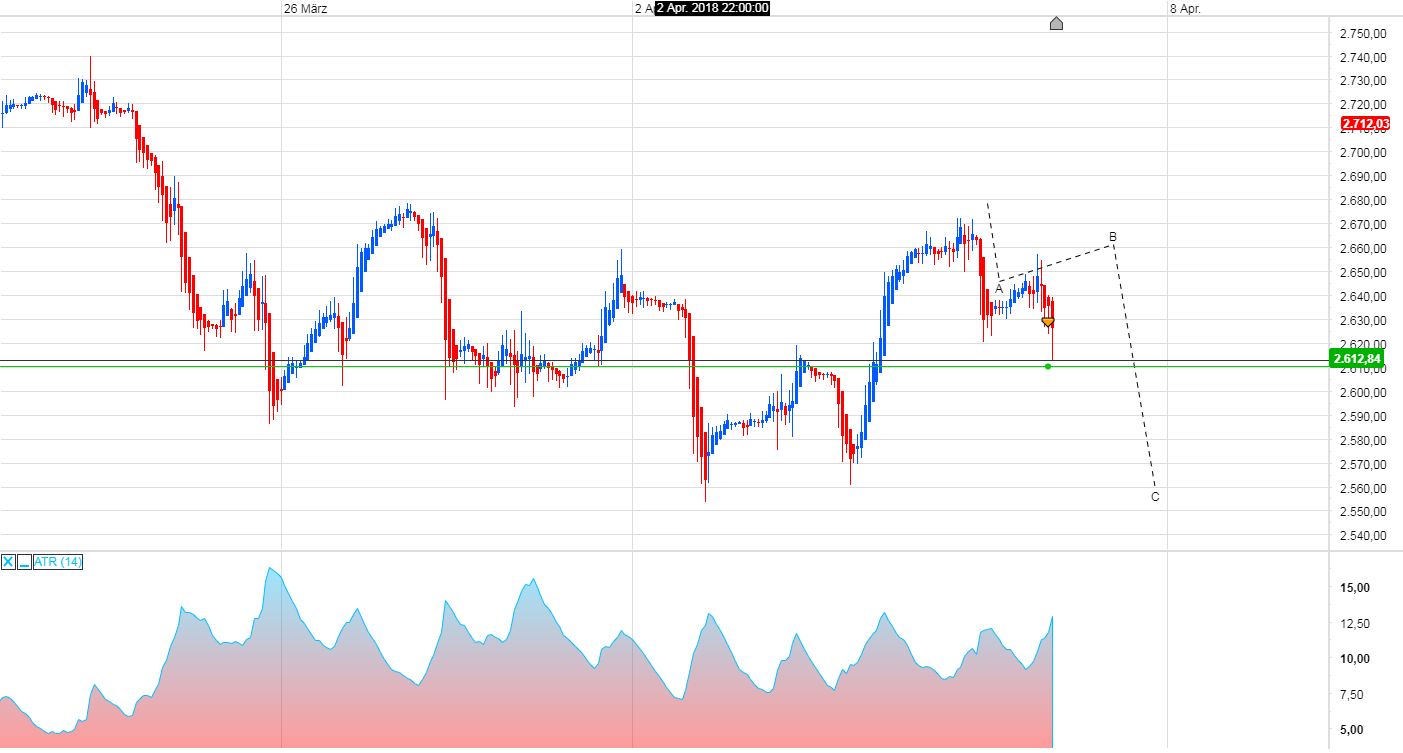Minimize the ATR indicator panel

coord(23,562)
